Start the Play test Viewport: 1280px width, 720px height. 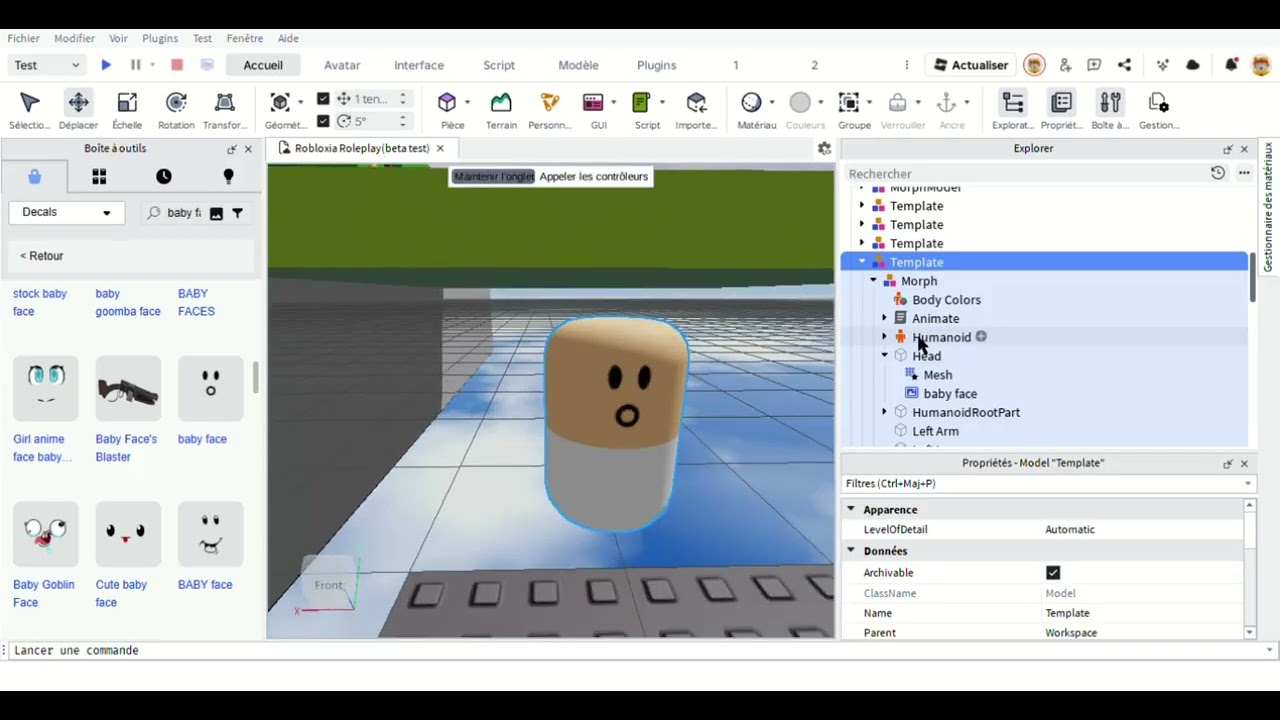(106, 65)
